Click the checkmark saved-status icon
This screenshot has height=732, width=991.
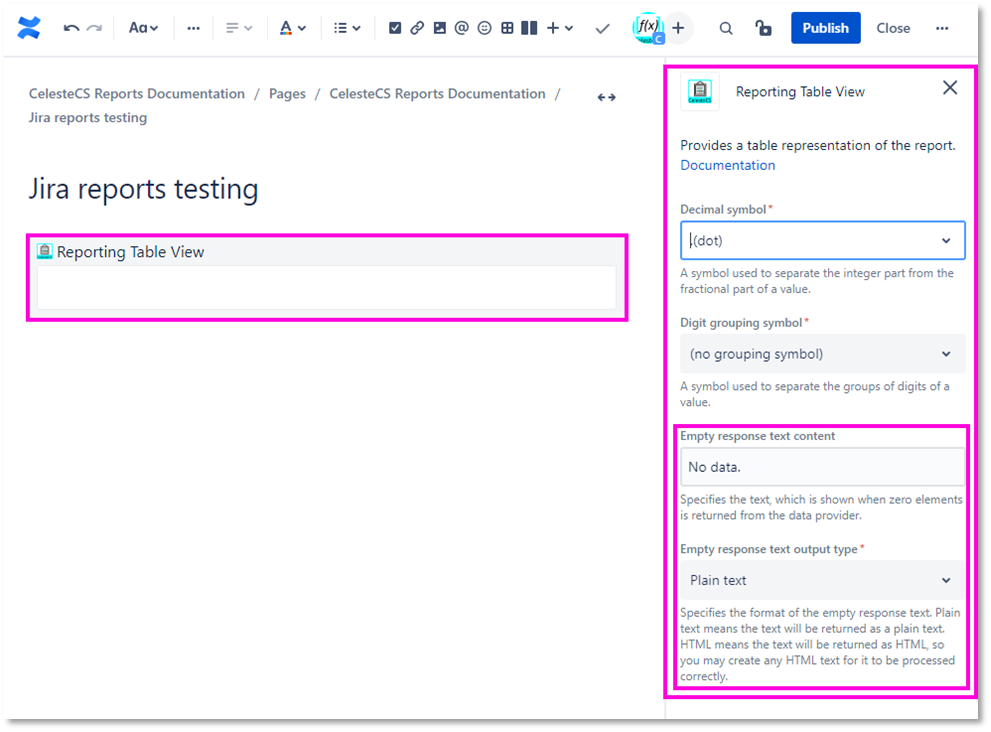tap(602, 28)
